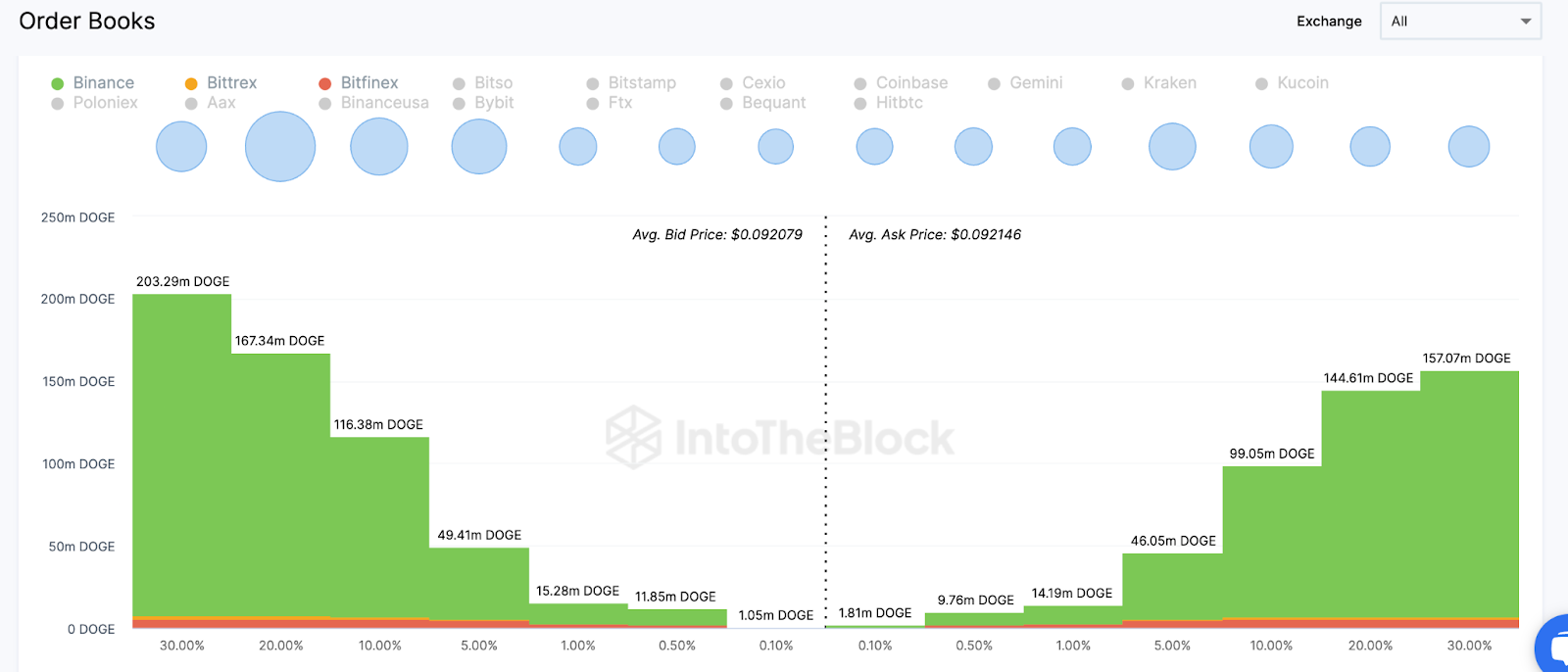Click the bubble above the 30.00% ask bar
Screen dimensions: 1568x672
point(1469,147)
